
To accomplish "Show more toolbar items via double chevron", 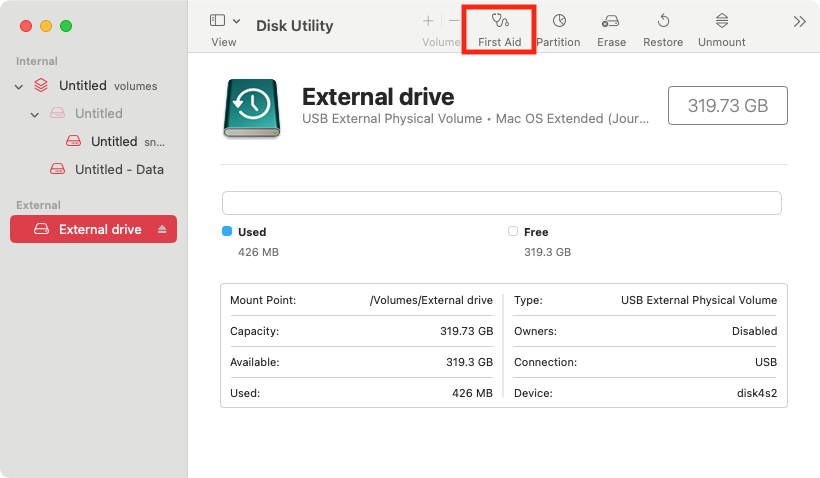I will point(799,21).
